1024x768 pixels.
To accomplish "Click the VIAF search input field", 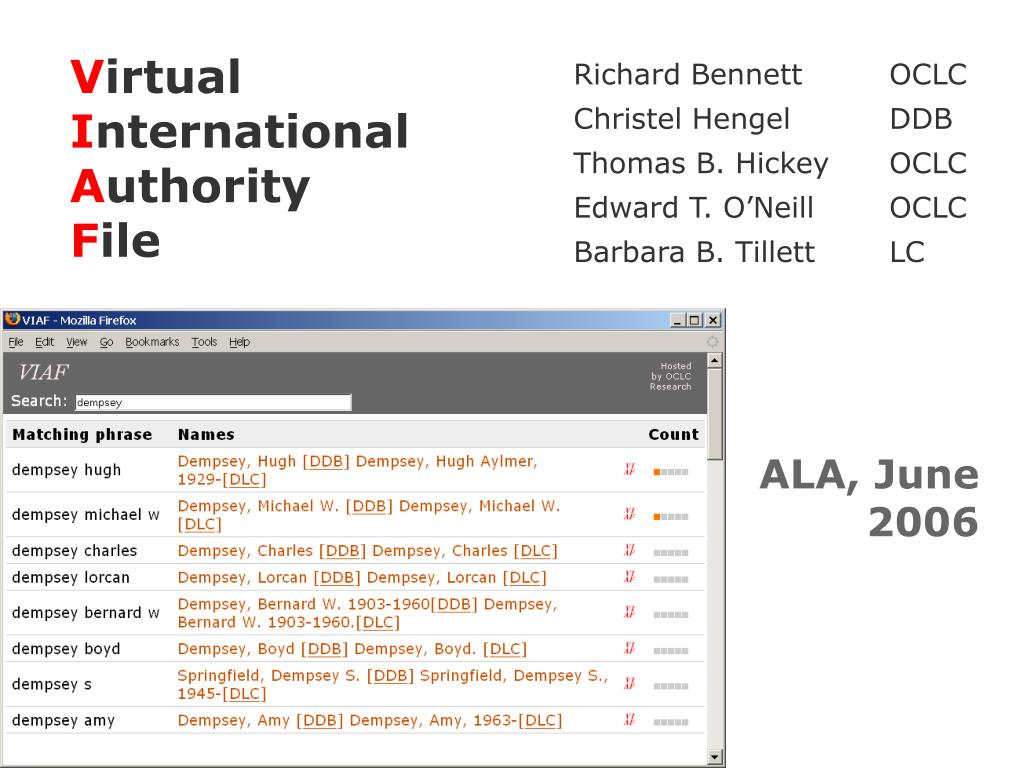I will (213, 402).
